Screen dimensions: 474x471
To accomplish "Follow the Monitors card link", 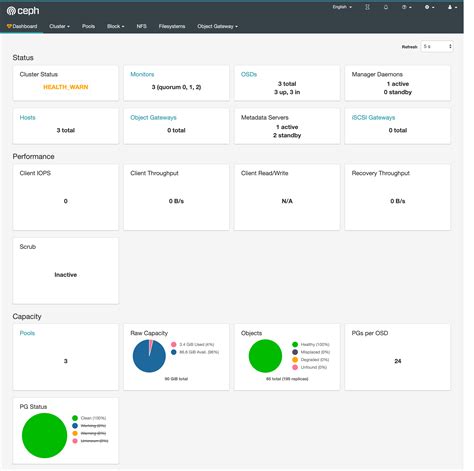I will click(142, 74).
